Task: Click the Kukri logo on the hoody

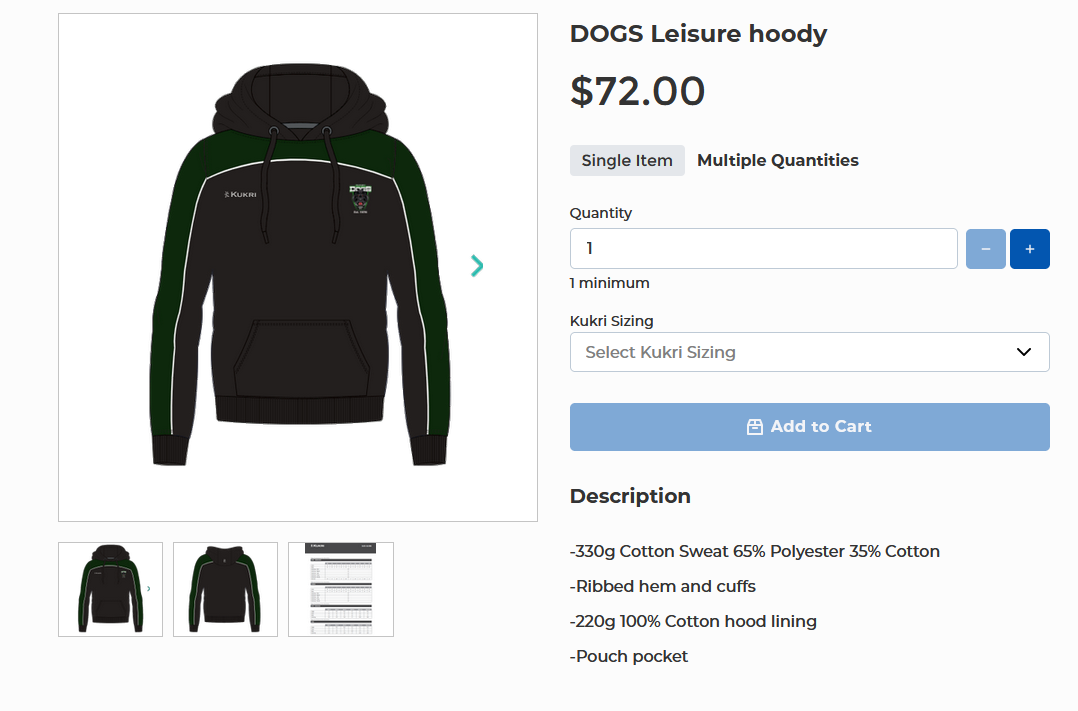Action: tap(240, 194)
